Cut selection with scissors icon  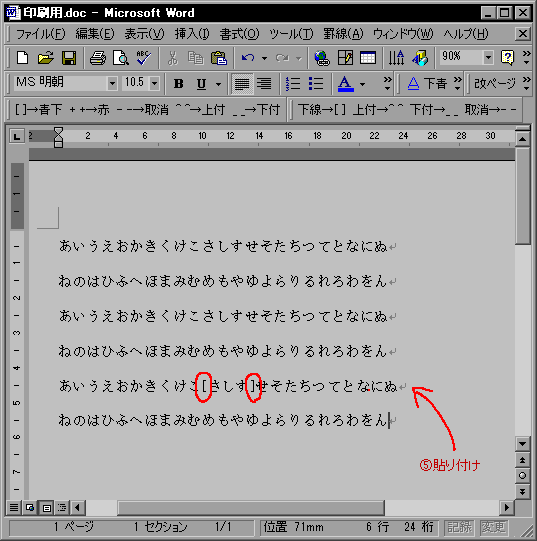[173, 58]
